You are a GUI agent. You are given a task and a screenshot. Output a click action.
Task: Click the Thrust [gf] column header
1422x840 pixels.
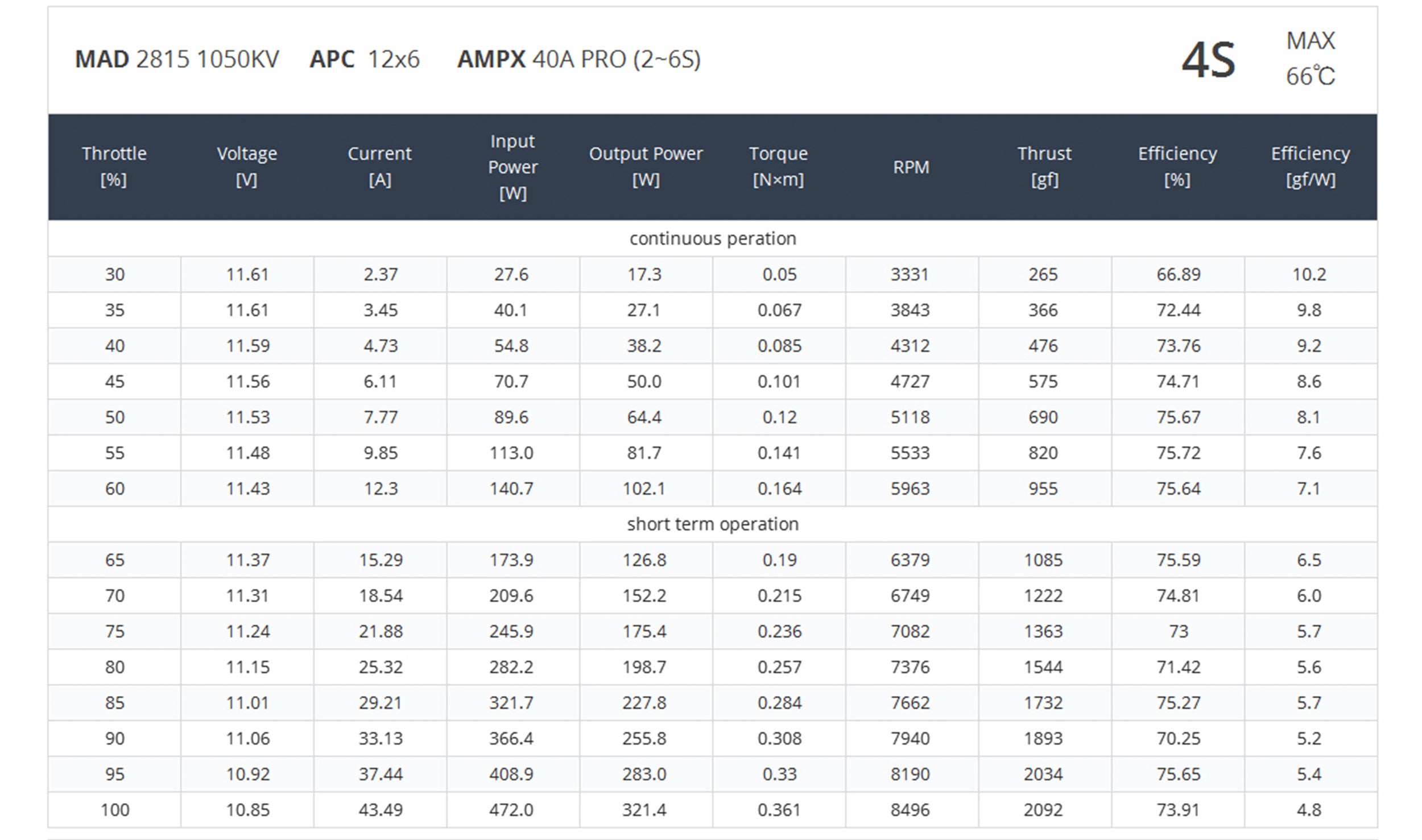coord(1044,167)
